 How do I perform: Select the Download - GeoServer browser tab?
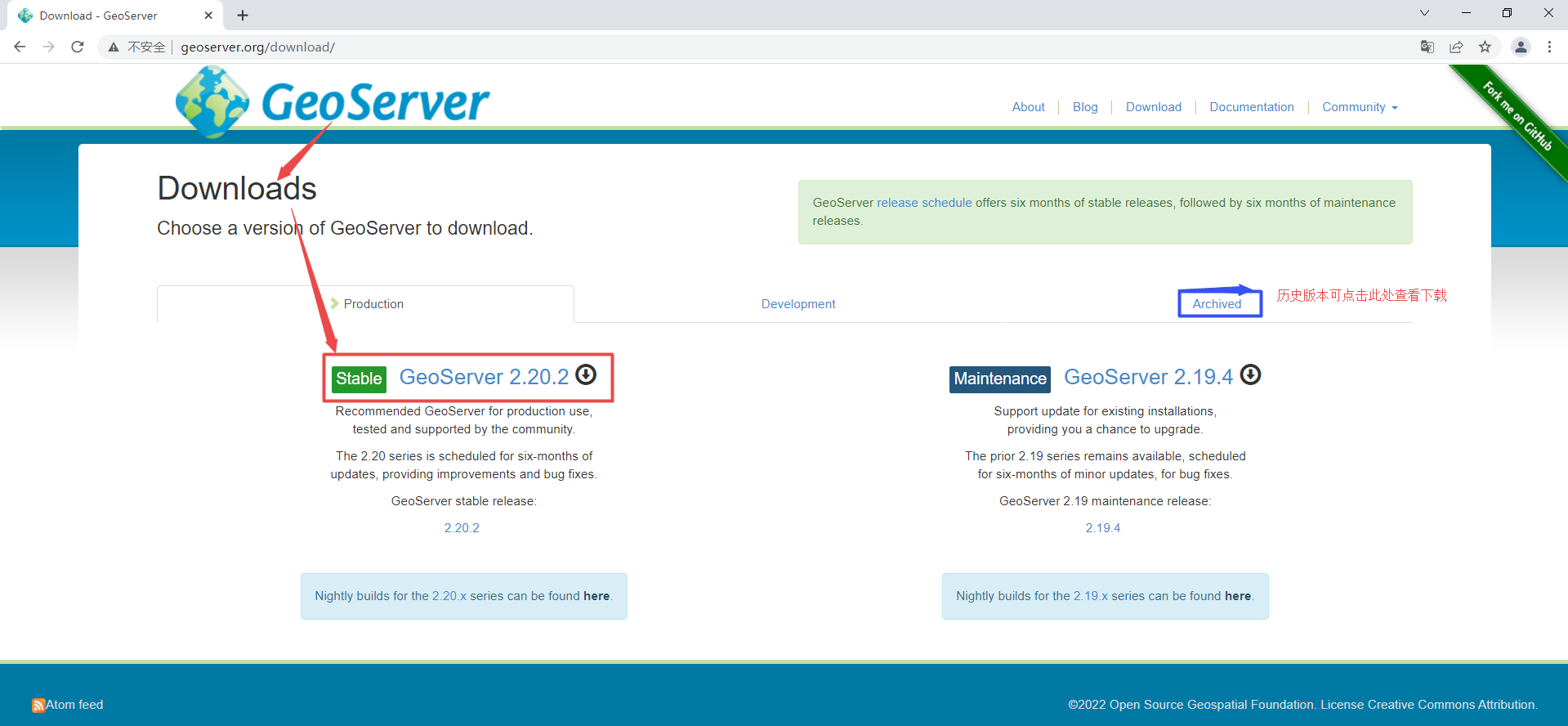(x=114, y=16)
